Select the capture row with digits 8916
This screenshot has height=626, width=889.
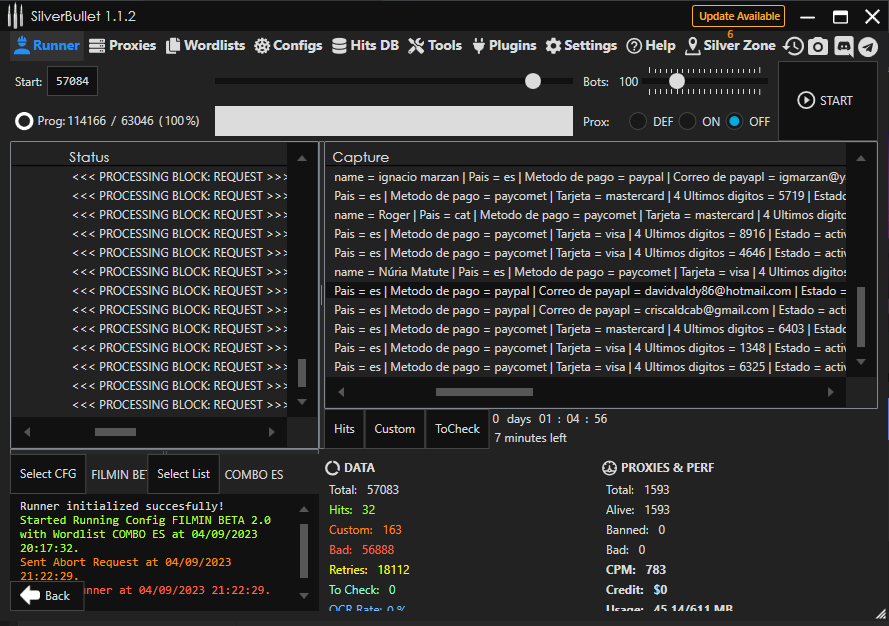586,234
